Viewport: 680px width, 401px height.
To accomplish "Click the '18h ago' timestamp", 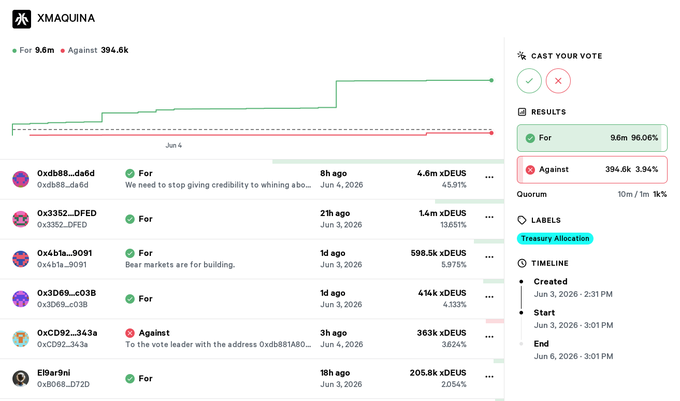I will tap(335, 372).
